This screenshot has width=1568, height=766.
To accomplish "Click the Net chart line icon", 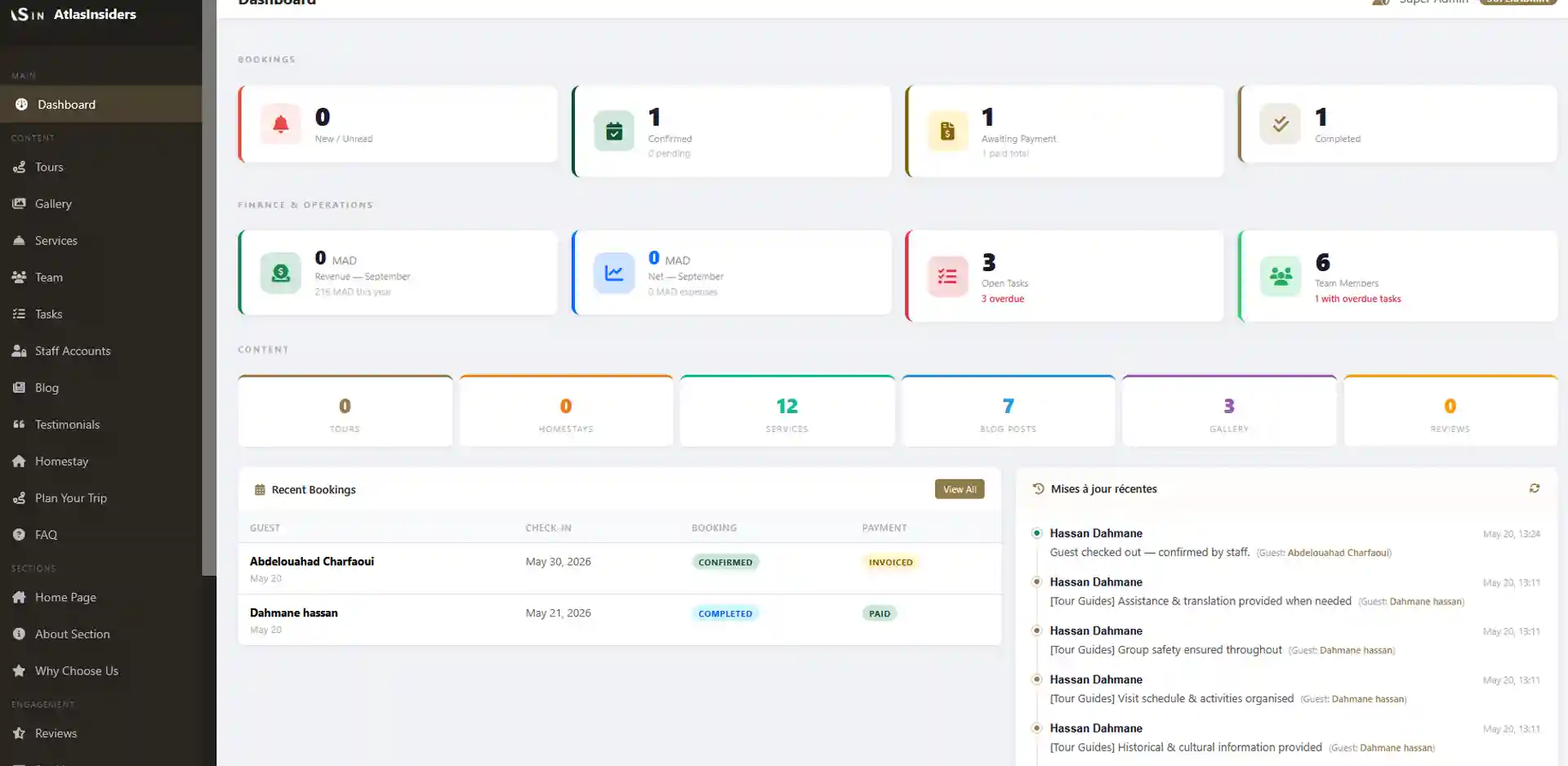I will (614, 273).
